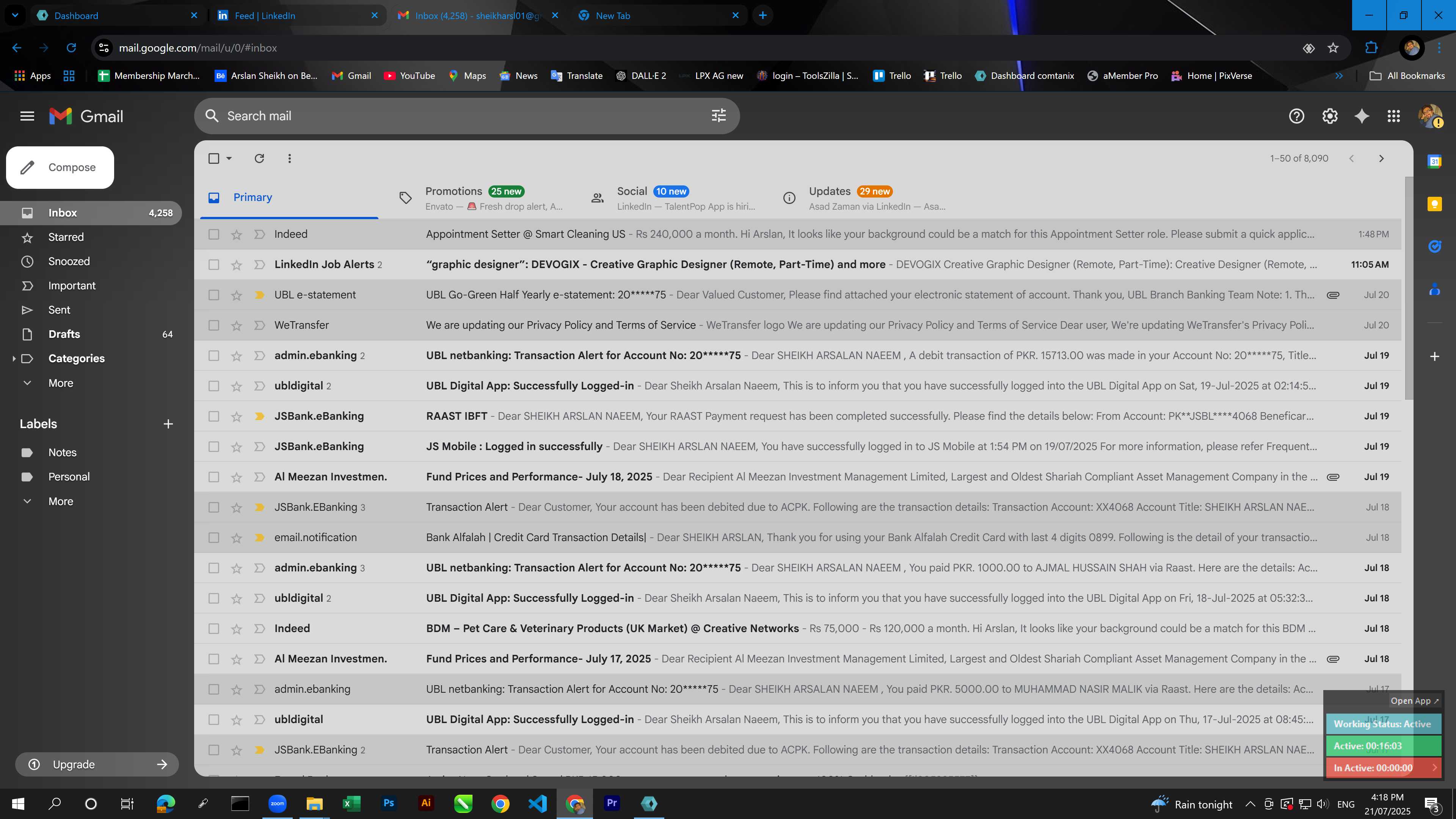This screenshot has width=1456, height=819.
Task: Click the Compose button
Action: point(60,167)
